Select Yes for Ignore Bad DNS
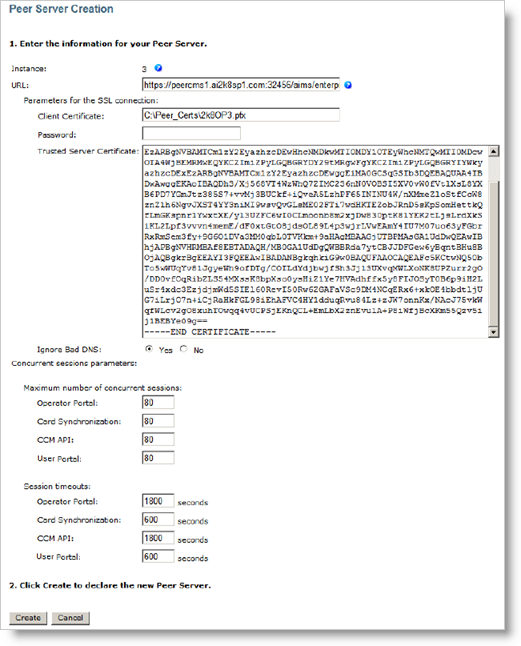The image size is (521, 646). click(149, 349)
